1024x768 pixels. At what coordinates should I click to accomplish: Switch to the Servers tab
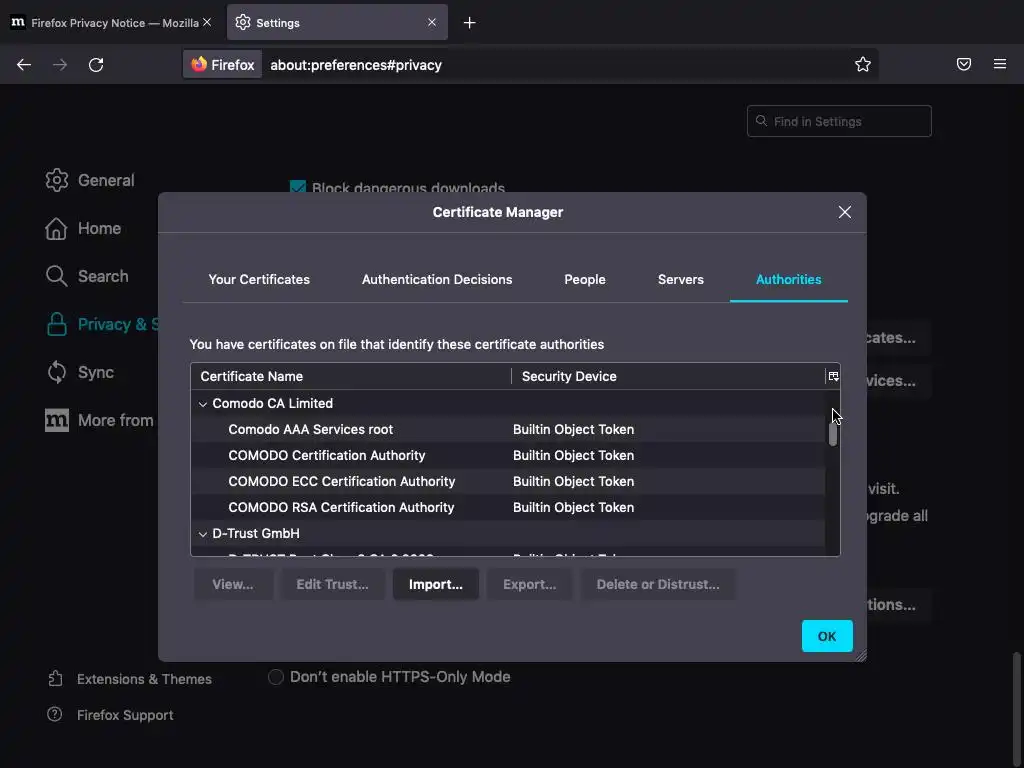pos(680,280)
